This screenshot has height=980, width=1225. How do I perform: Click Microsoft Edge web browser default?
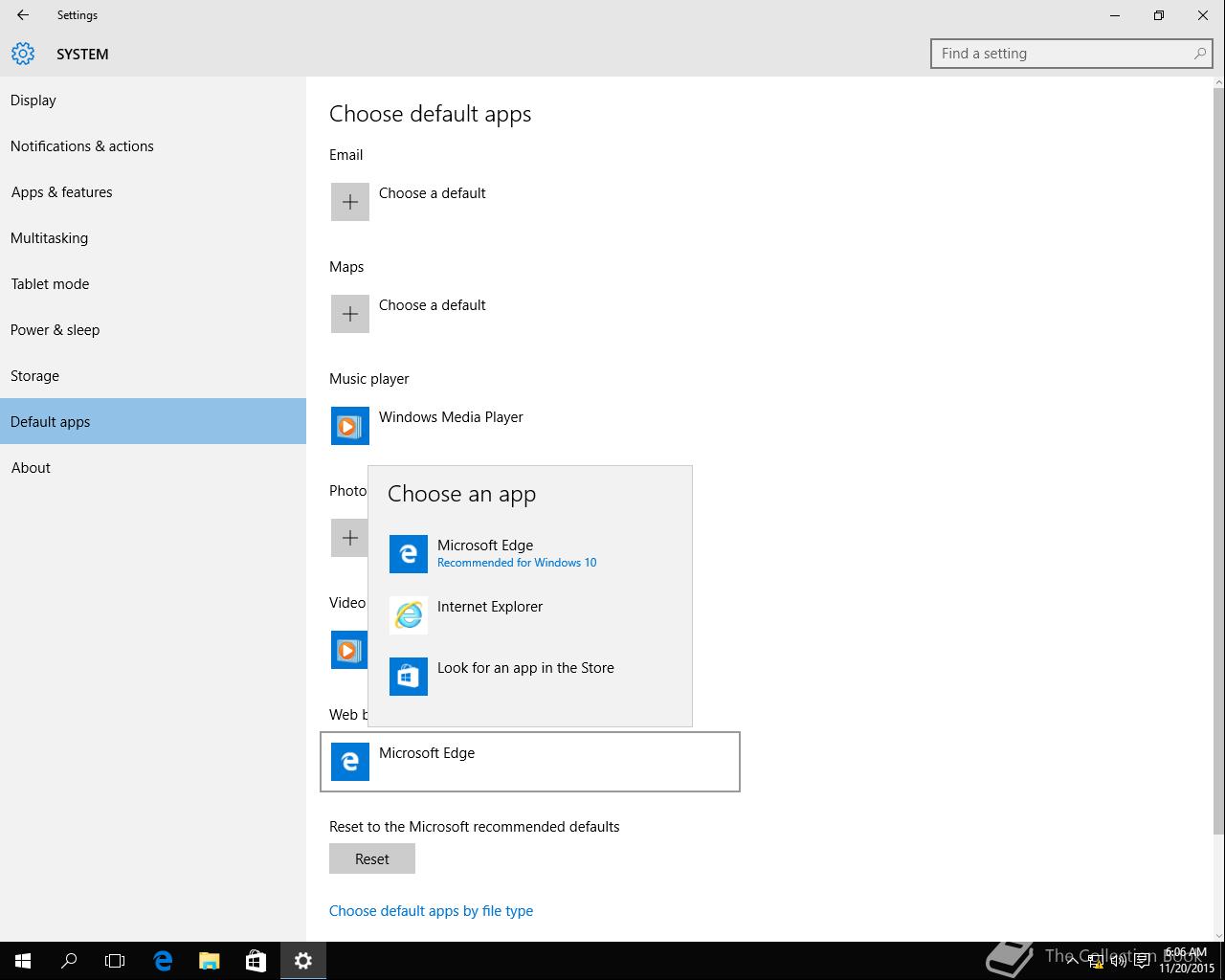tap(530, 762)
